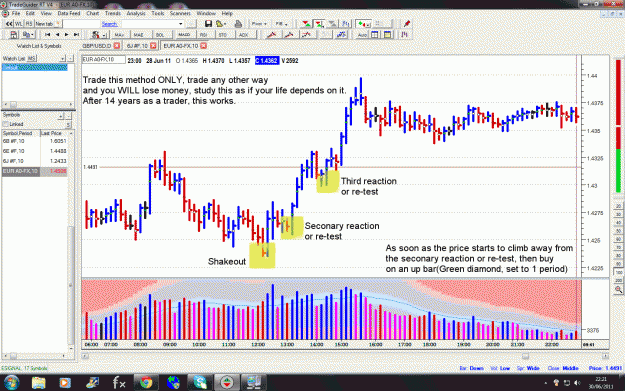
Task: Open the Scanners menu
Action: tap(180, 13)
